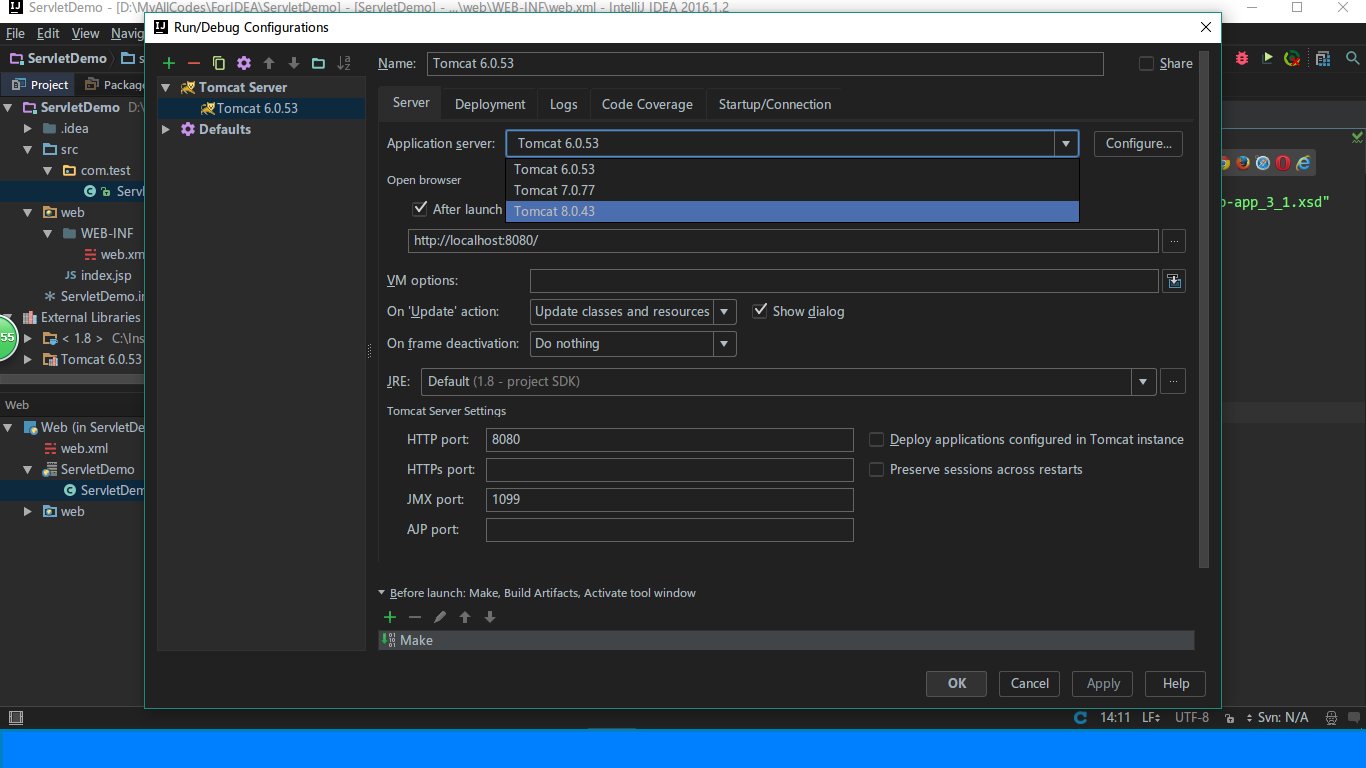Add a before launch task
The width and height of the screenshot is (1366, 768).
click(390, 617)
